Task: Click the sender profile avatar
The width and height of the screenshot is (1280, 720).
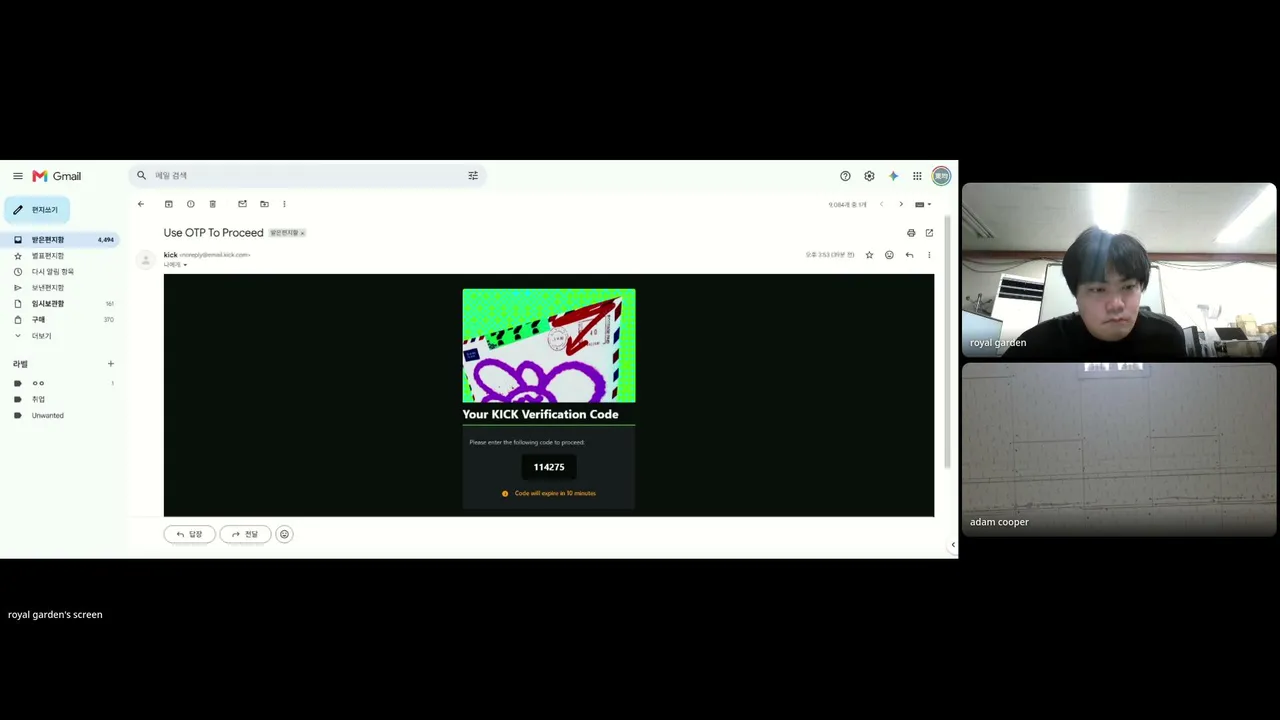Action: (146, 260)
